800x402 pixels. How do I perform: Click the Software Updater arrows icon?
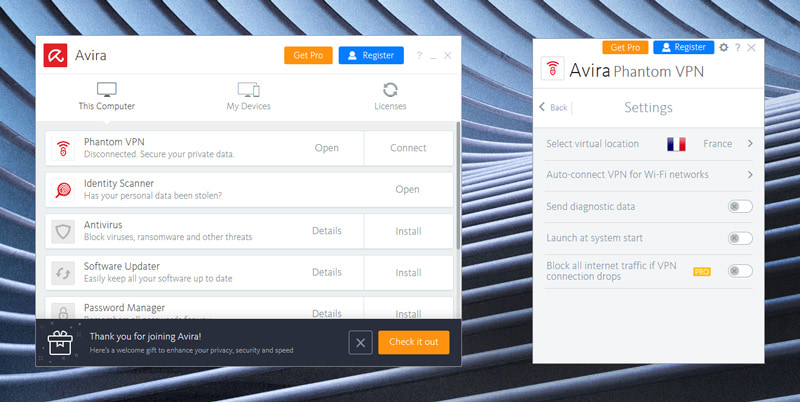click(x=63, y=273)
